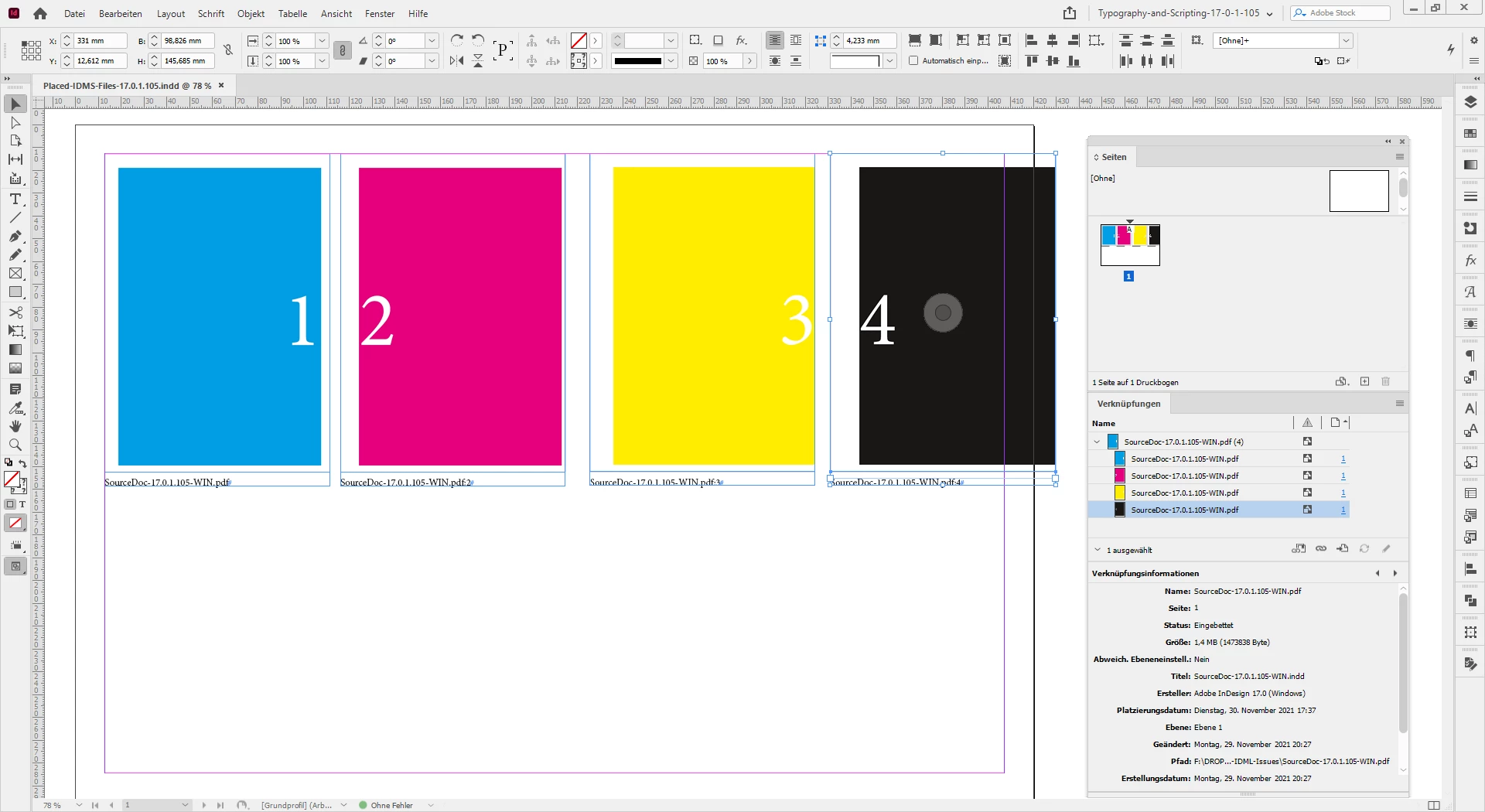Image resolution: width=1485 pixels, height=812 pixels.
Task: Select the Zoom tool
Action: click(x=15, y=445)
